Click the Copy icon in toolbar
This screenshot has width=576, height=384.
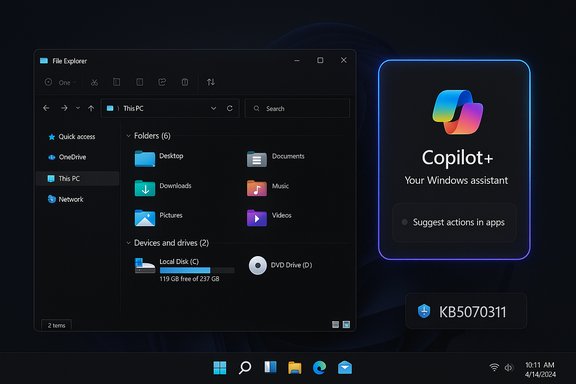116,82
